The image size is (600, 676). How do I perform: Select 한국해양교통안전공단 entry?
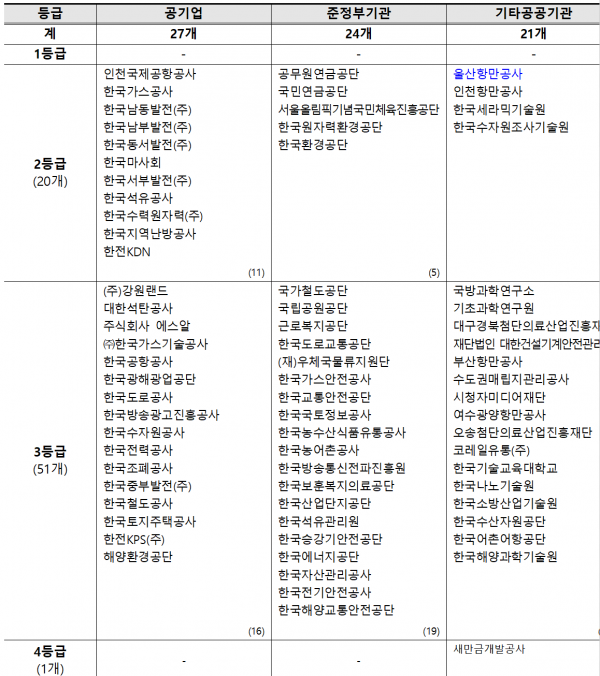point(336,610)
